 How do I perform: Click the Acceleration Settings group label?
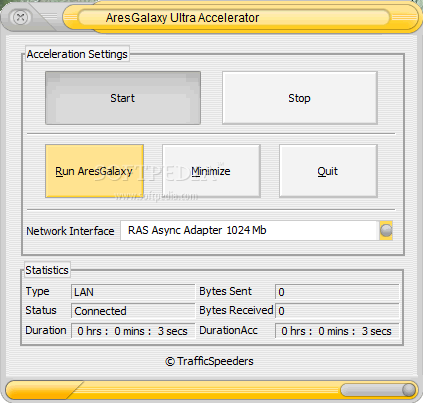point(77,54)
